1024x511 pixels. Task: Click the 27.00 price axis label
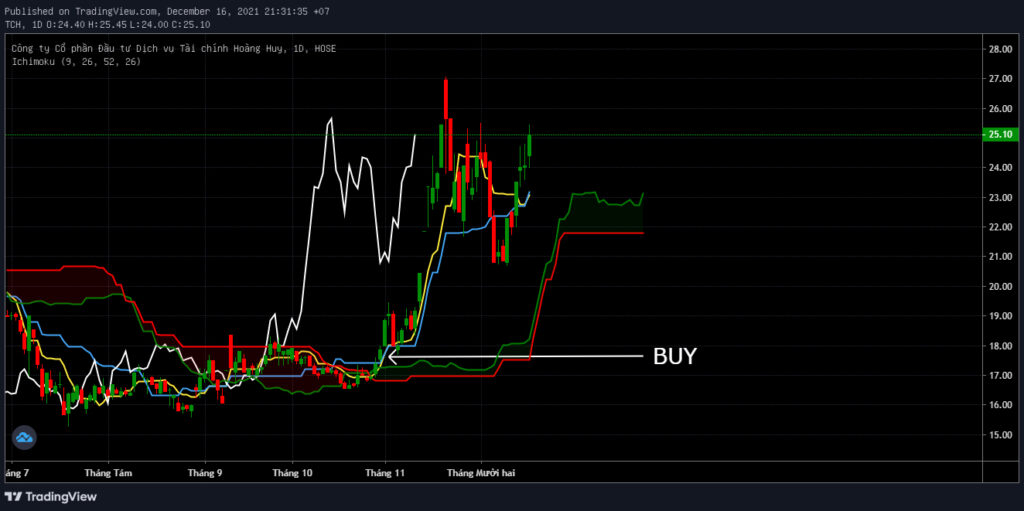(1000, 79)
